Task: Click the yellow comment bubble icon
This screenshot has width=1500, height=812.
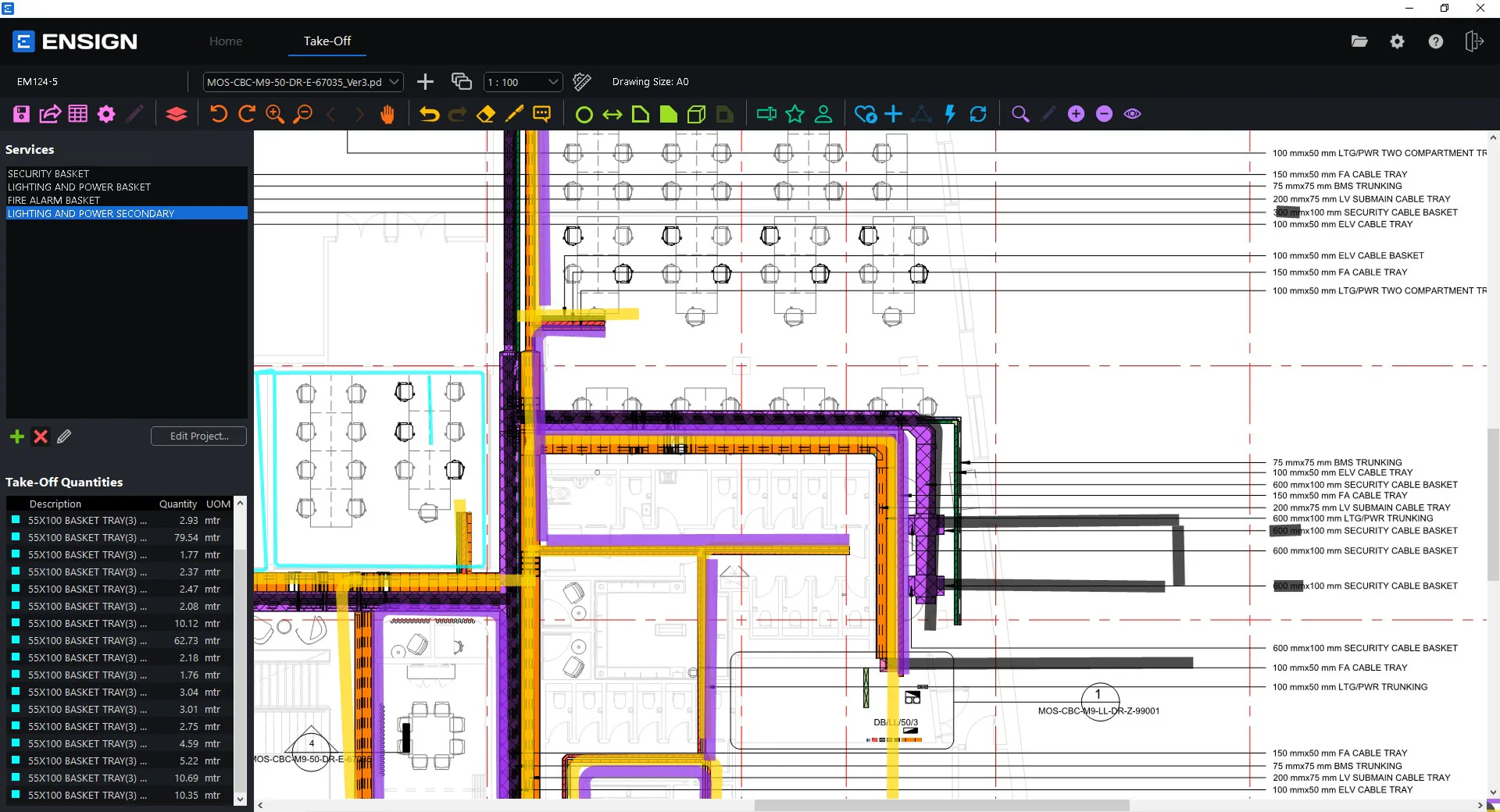Action: (x=541, y=114)
